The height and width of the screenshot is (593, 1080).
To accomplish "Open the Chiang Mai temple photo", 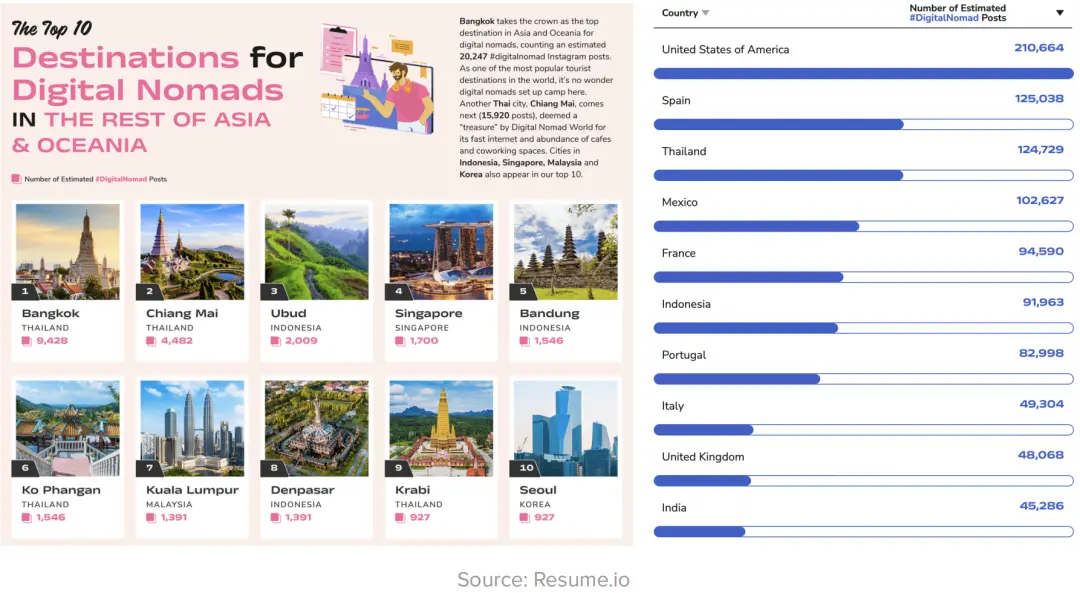I will click(x=192, y=251).
